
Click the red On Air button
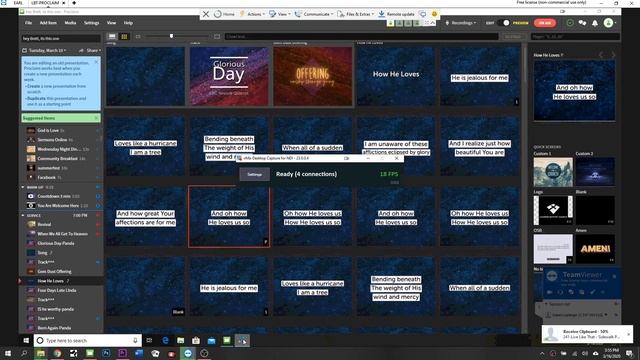coord(545,23)
